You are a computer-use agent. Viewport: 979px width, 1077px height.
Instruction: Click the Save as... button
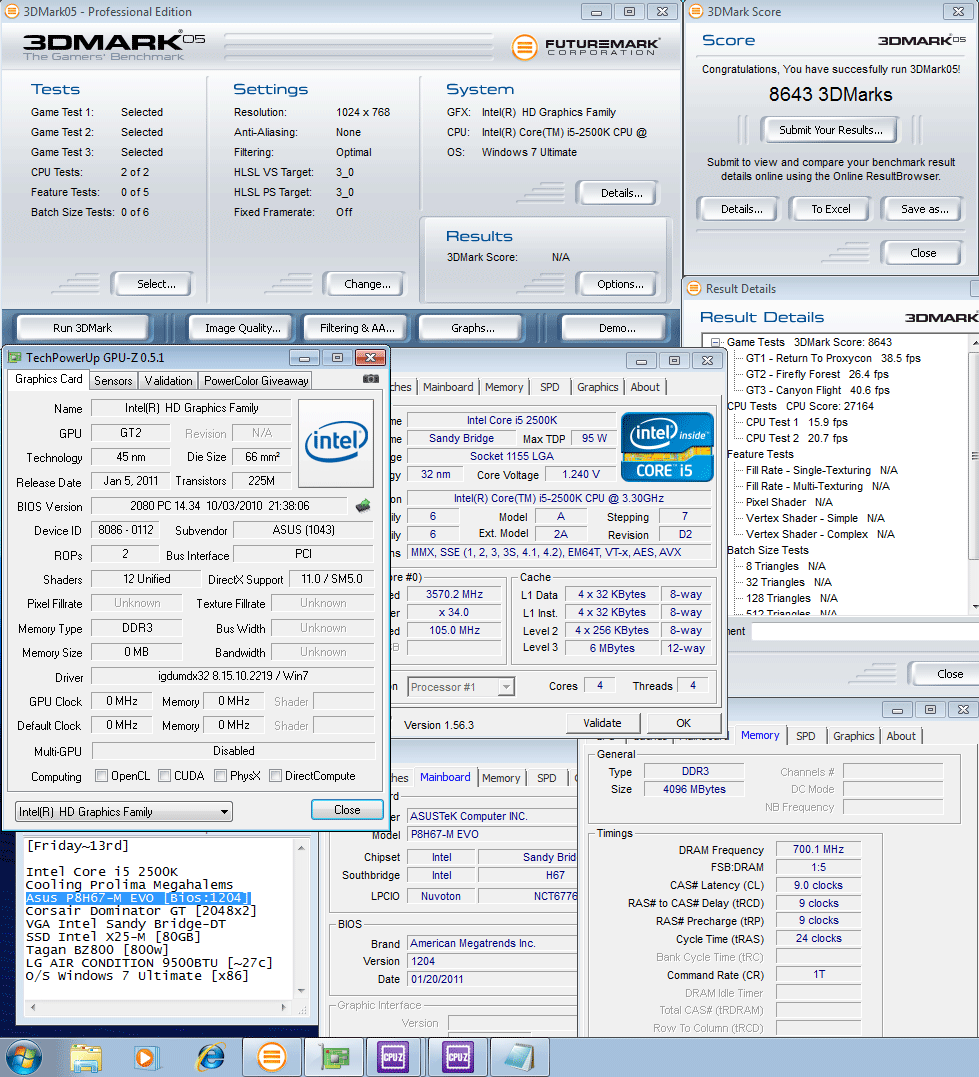925,209
